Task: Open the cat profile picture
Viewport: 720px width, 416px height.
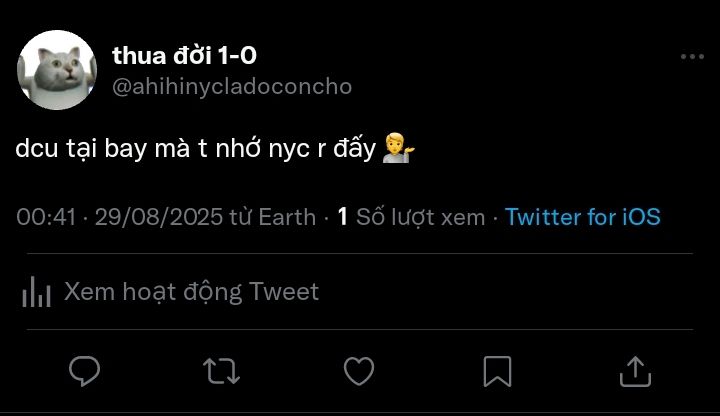Action: point(56,70)
